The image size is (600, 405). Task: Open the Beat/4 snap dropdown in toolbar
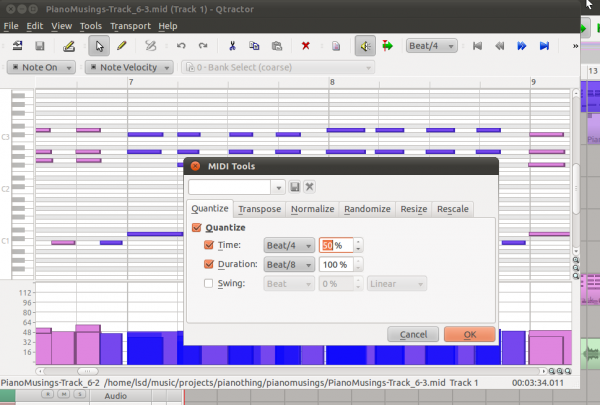point(432,46)
